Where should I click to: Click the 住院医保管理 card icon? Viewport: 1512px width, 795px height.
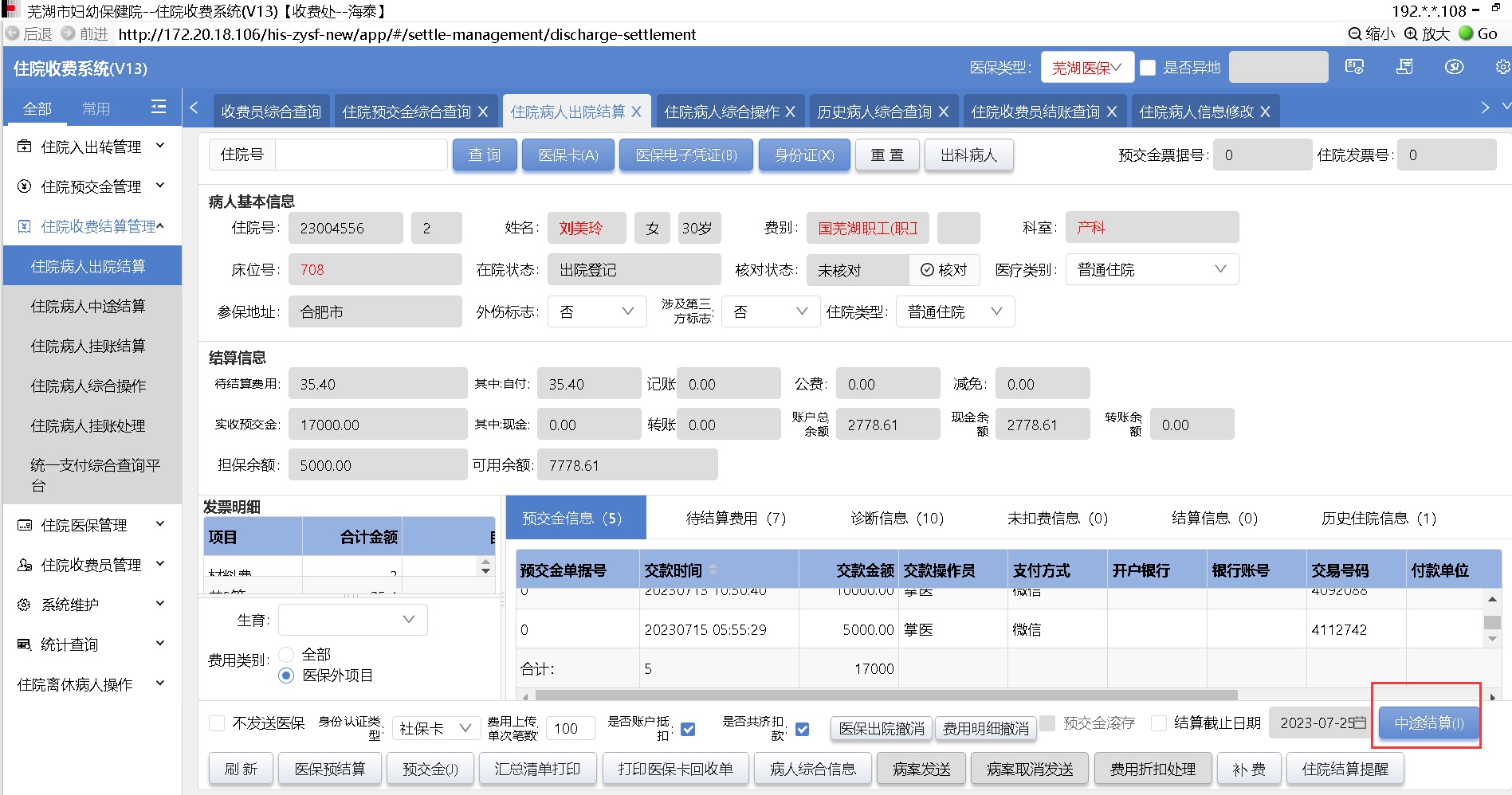25,525
